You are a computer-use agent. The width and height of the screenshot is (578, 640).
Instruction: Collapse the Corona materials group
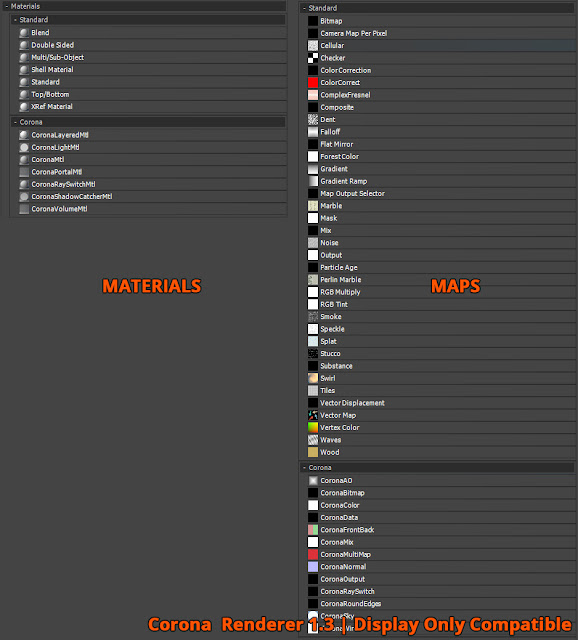point(16,122)
